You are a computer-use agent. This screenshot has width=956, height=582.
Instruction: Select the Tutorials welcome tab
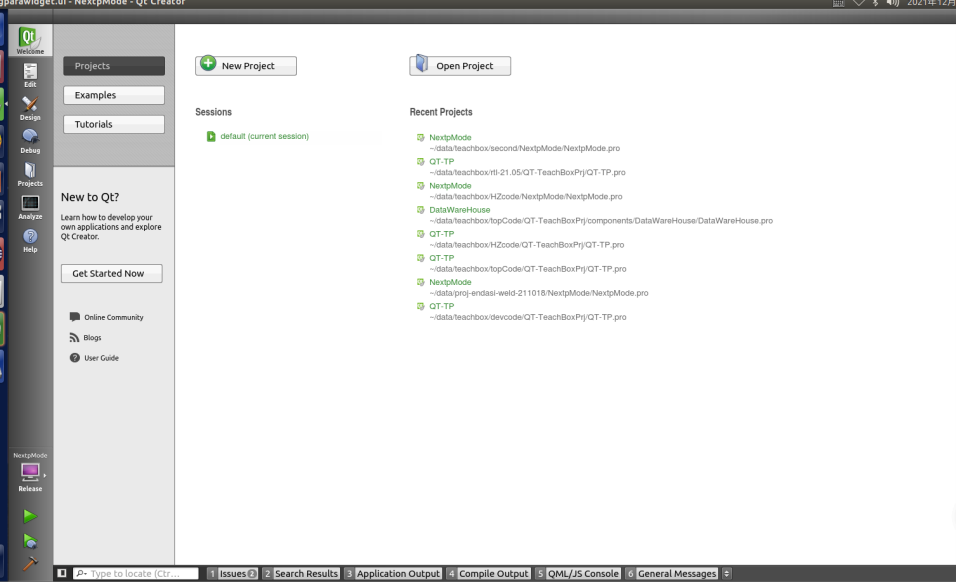tap(114, 124)
